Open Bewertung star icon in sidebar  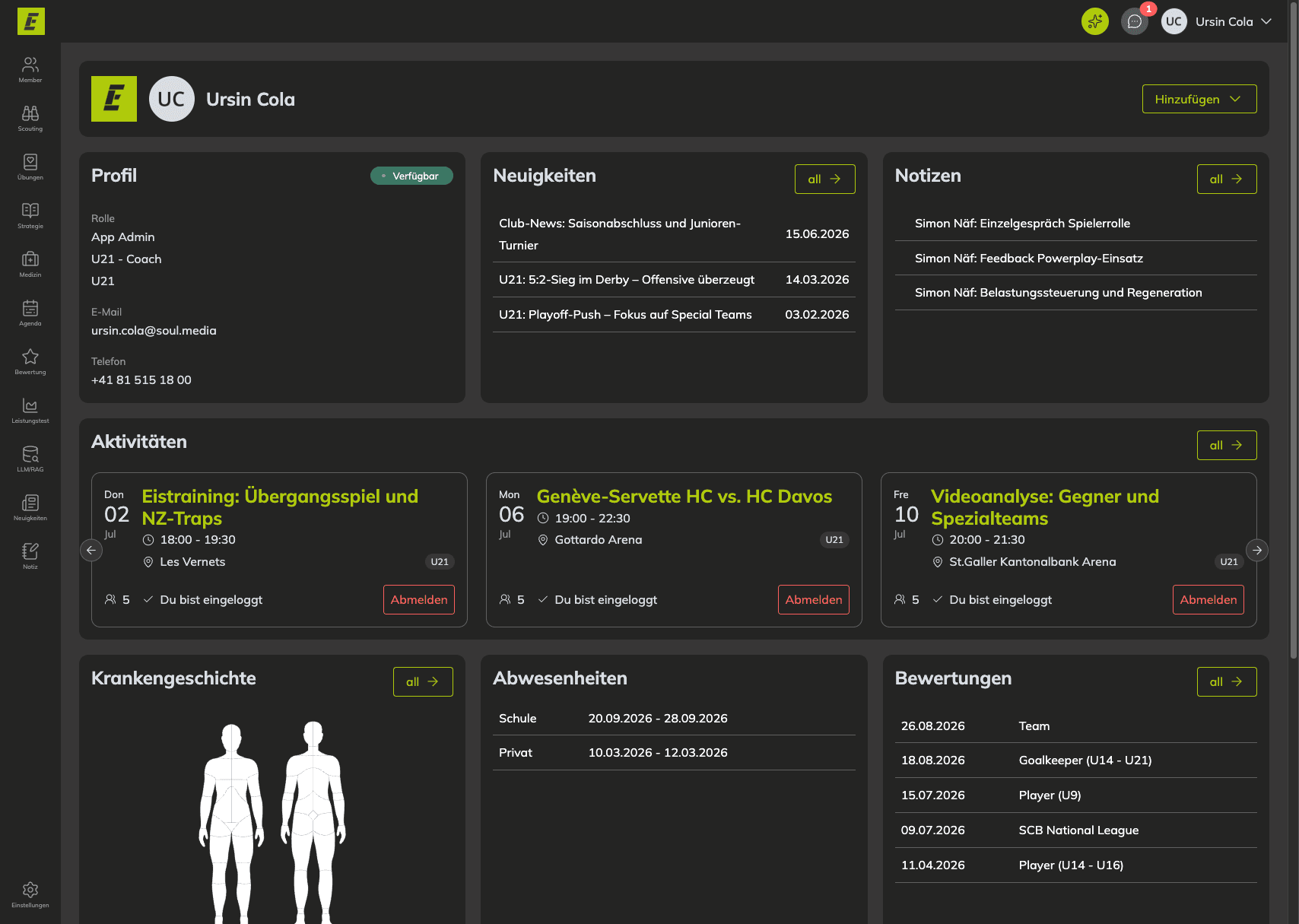pos(30,361)
